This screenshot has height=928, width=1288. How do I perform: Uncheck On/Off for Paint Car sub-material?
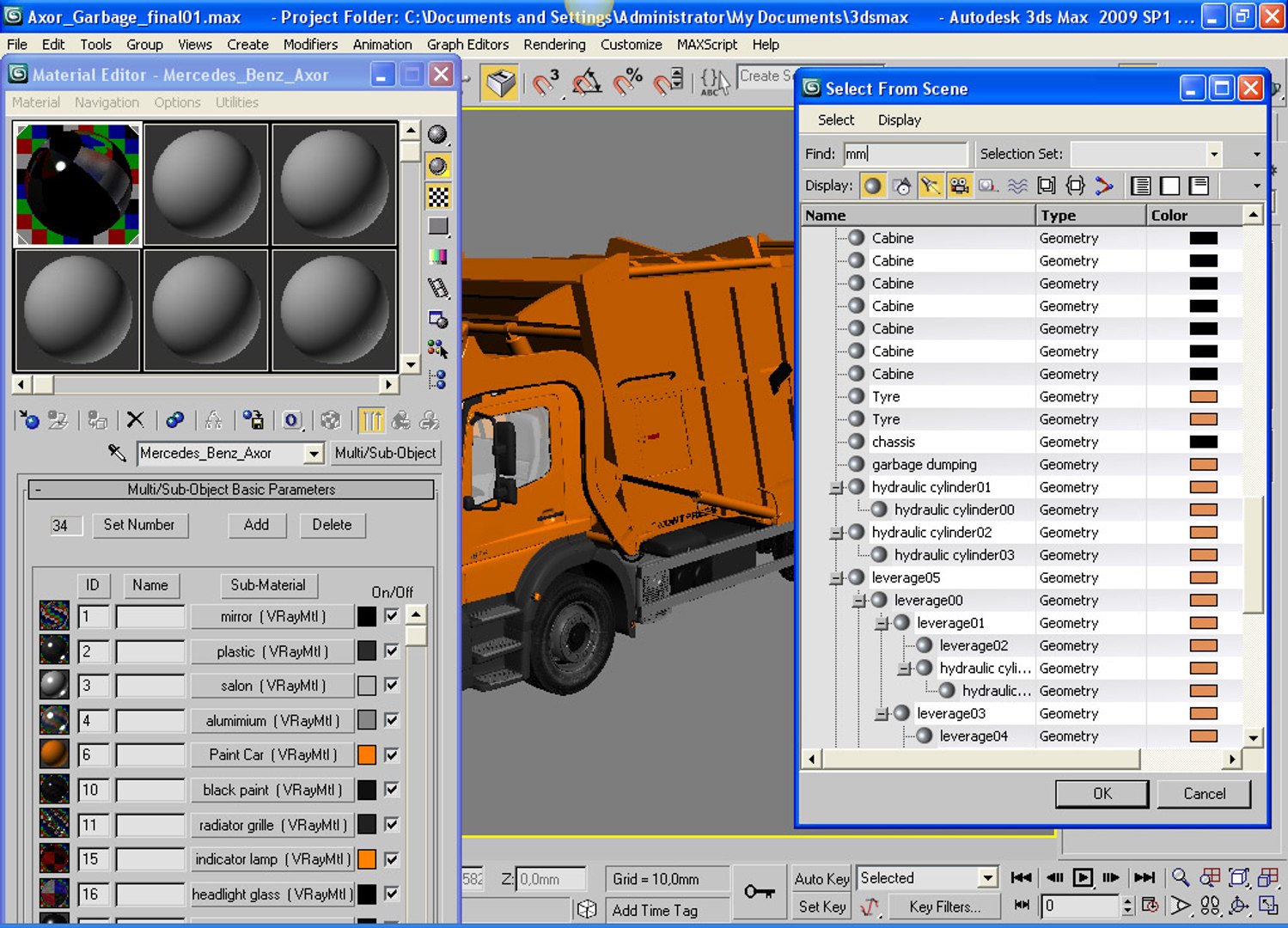point(391,755)
